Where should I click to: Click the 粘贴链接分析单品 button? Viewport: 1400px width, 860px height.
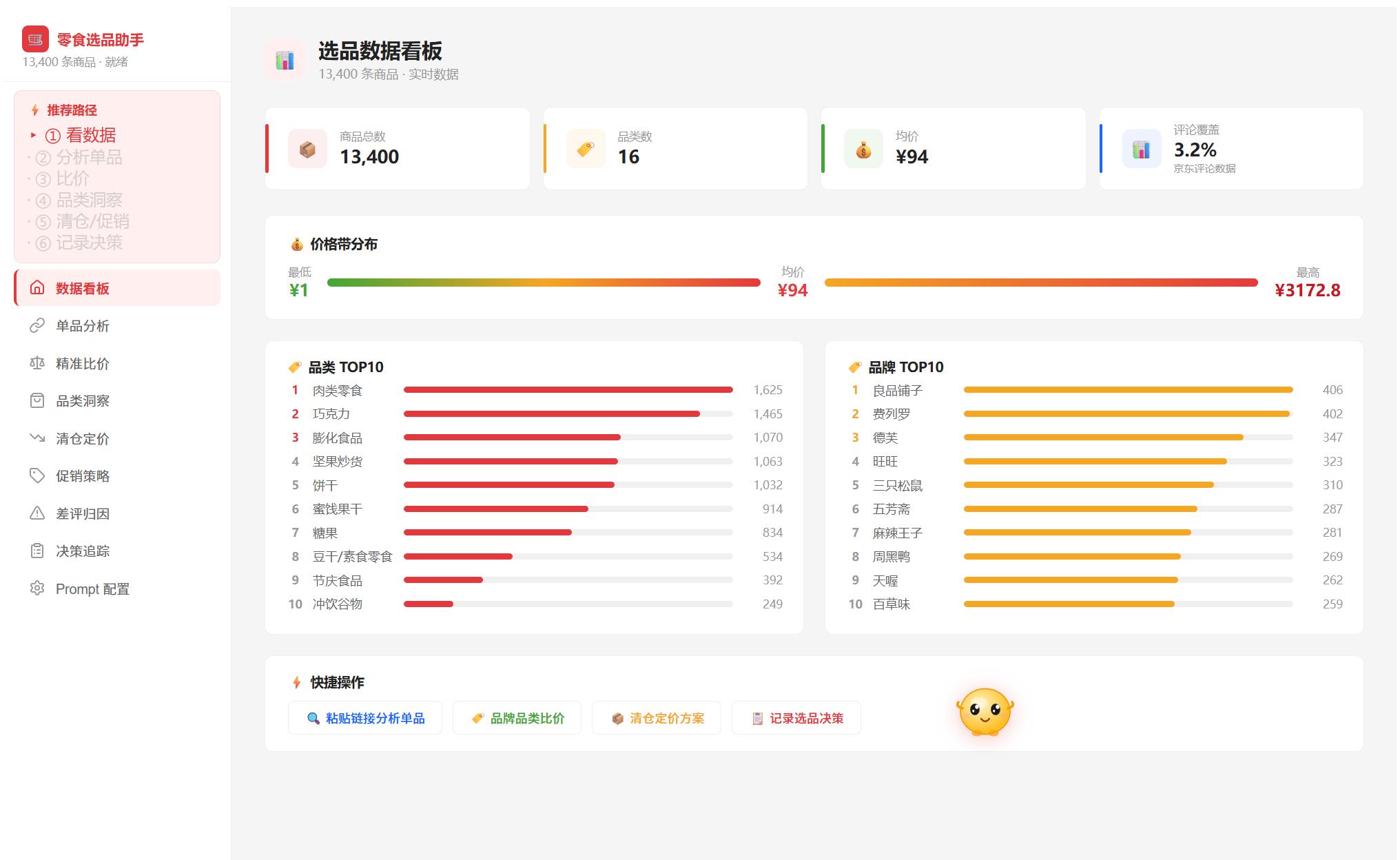pos(365,718)
